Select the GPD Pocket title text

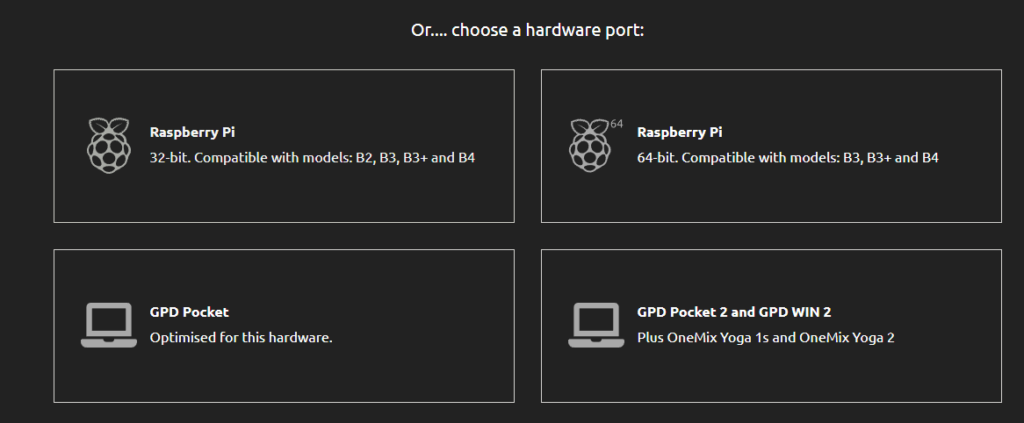click(x=189, y=312)
